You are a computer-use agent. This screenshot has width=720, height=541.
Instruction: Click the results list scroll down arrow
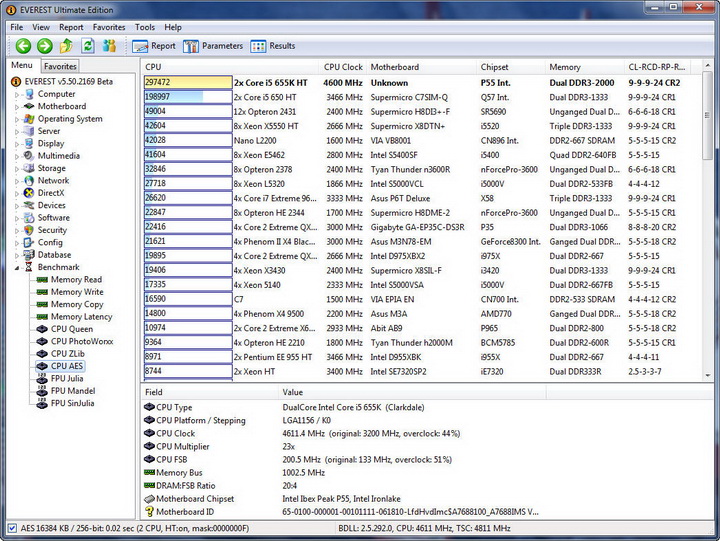[x=707, y=375]
